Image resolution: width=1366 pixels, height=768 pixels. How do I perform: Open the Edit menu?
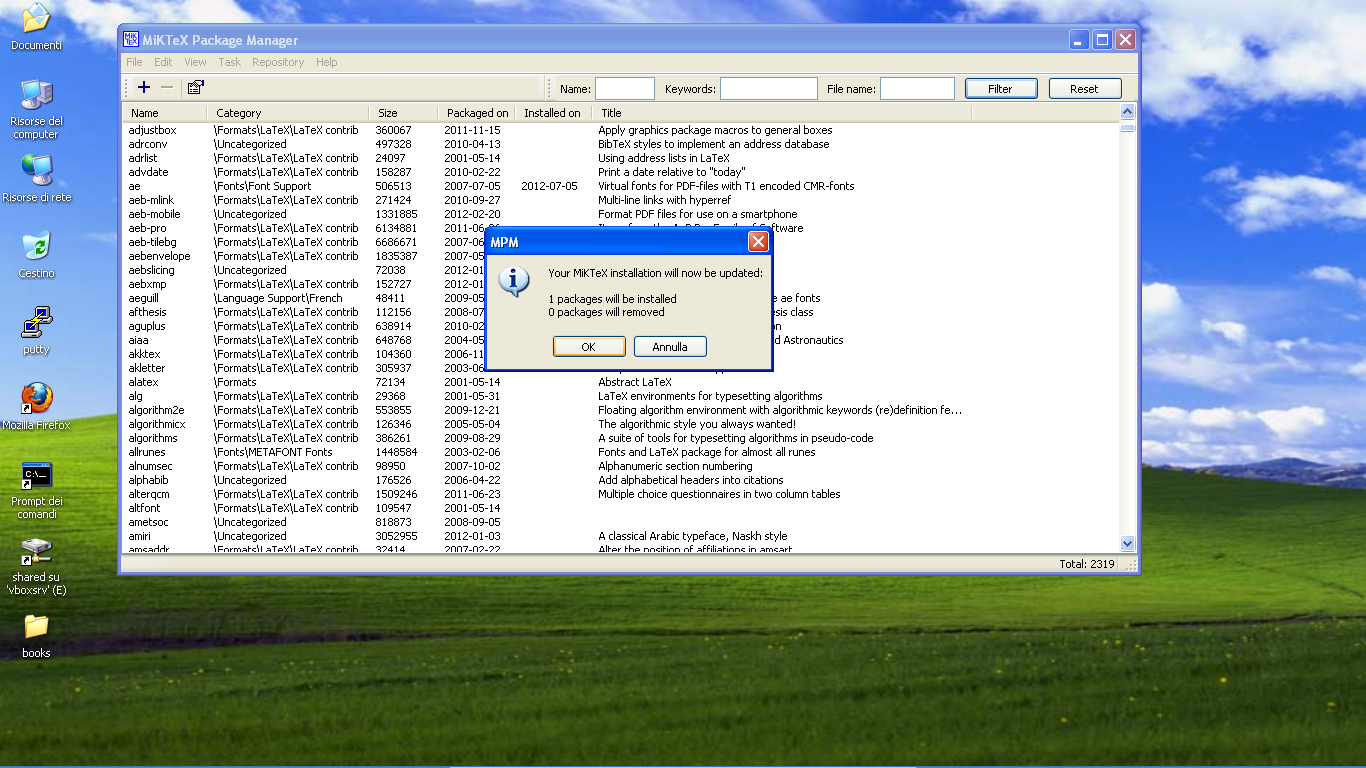click(x=163, y=62)
